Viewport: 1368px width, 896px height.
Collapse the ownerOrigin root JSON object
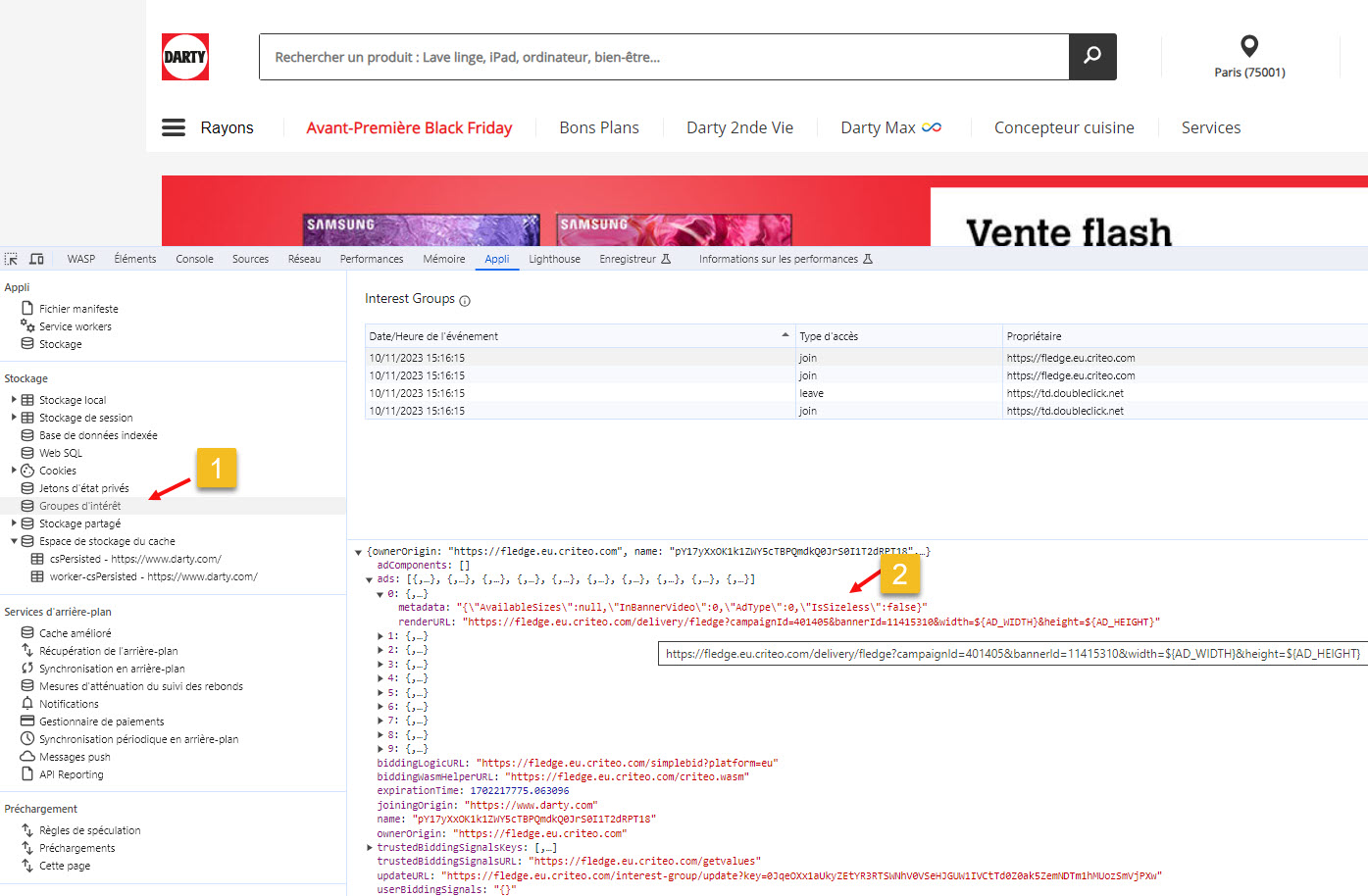coord(358,552)
